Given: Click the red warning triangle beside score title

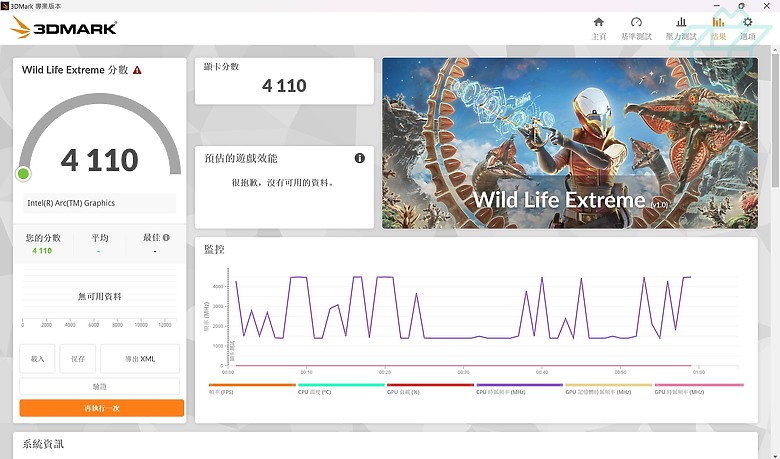Looking at the screenshot, I should click(137, 70).
